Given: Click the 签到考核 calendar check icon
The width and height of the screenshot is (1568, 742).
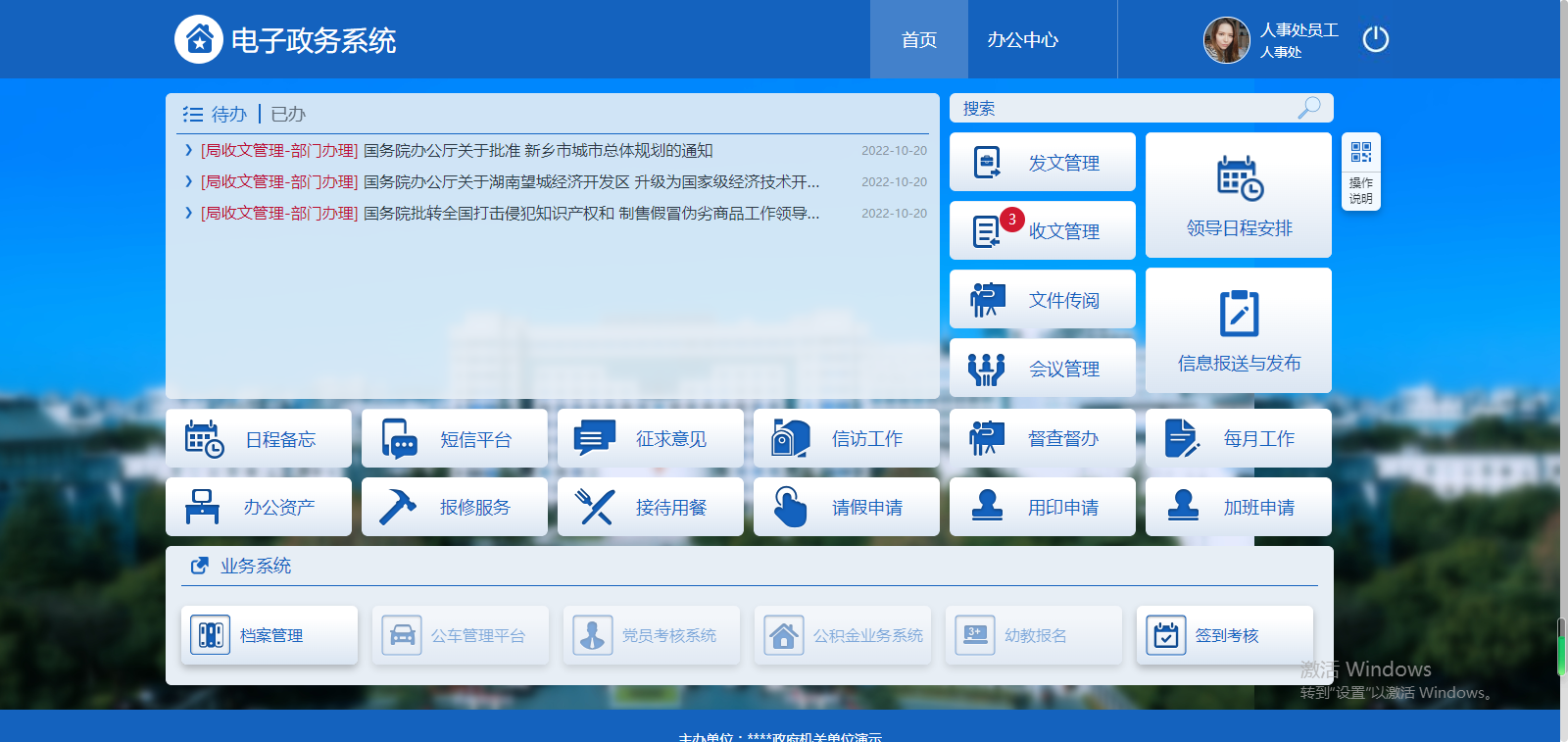Looking at the screenshot, I should pos(1166,635).
